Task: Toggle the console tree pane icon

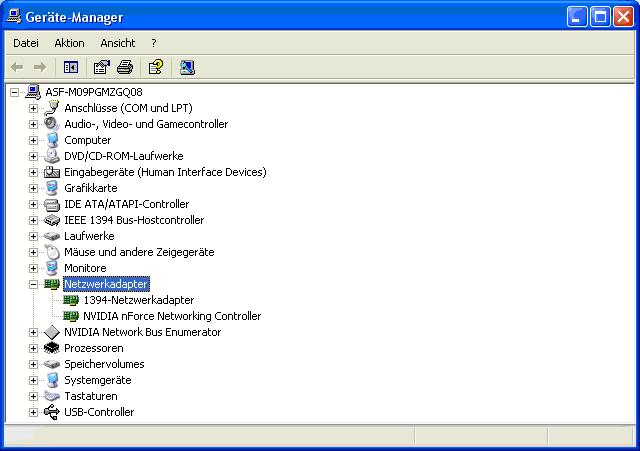Action: [71, 67]
